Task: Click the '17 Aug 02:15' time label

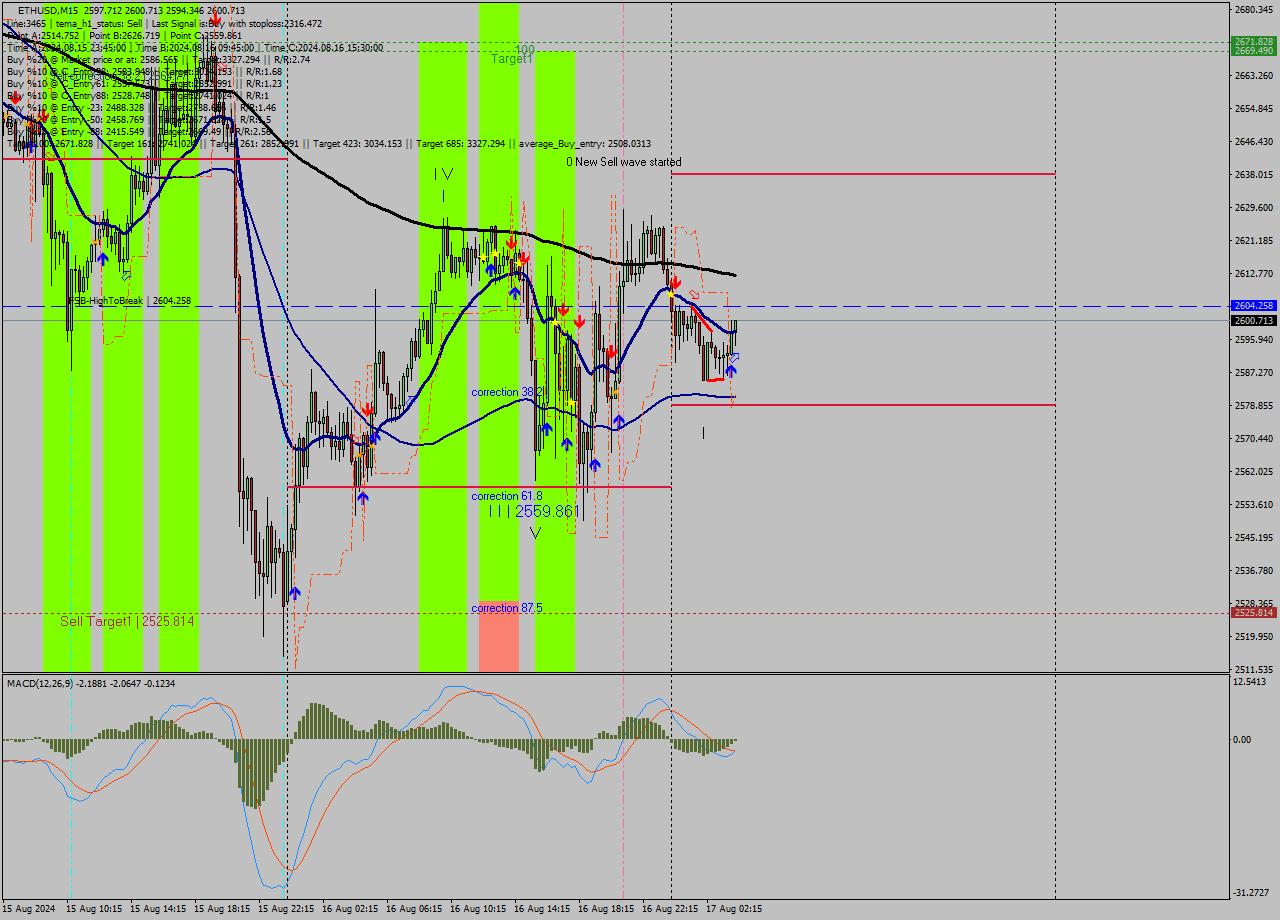Action: coord(735,909)
